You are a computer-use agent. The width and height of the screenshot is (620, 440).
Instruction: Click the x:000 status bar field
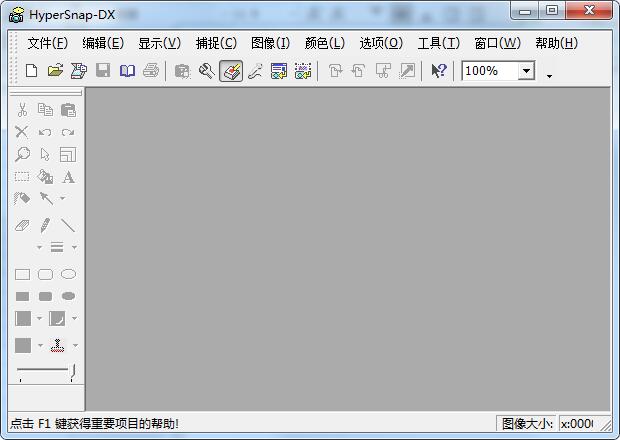(x=577, y=424)
